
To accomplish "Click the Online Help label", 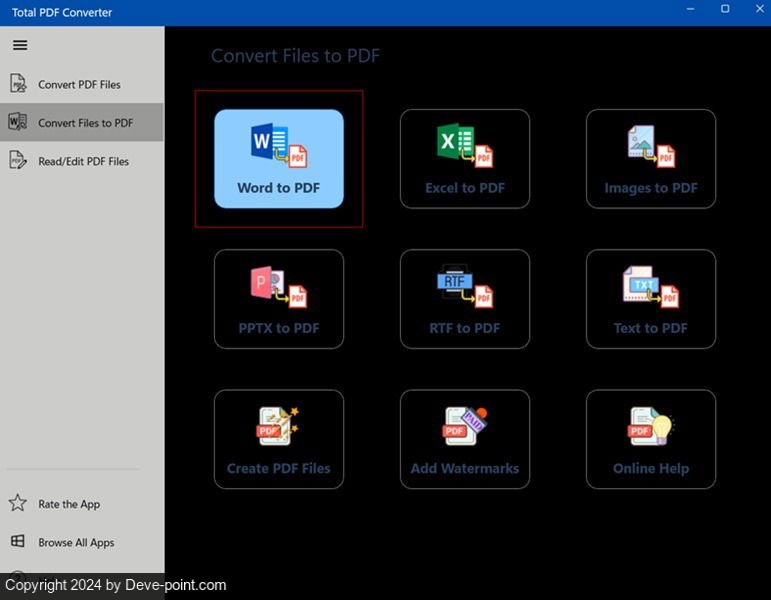I will tap(651, 469).
